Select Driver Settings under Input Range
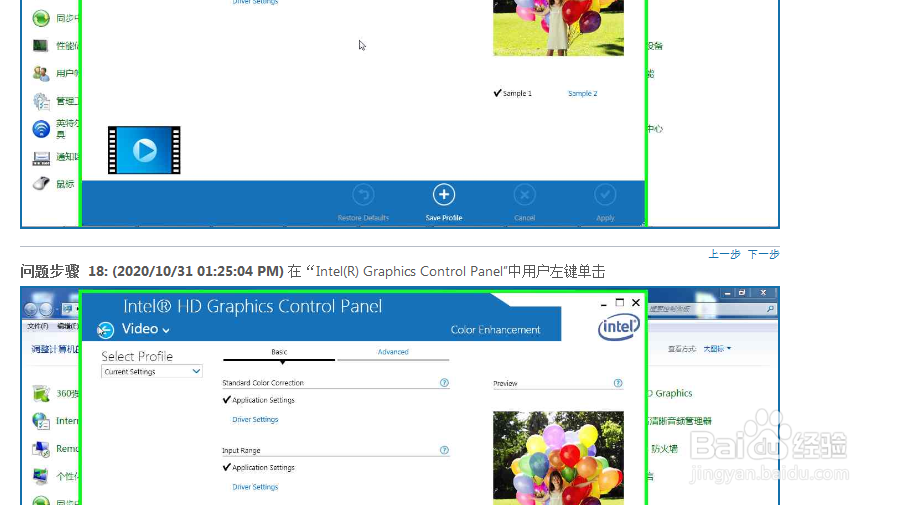Viewport: 899px width, 505px height. pyautogui.click(x=255, y=487)
